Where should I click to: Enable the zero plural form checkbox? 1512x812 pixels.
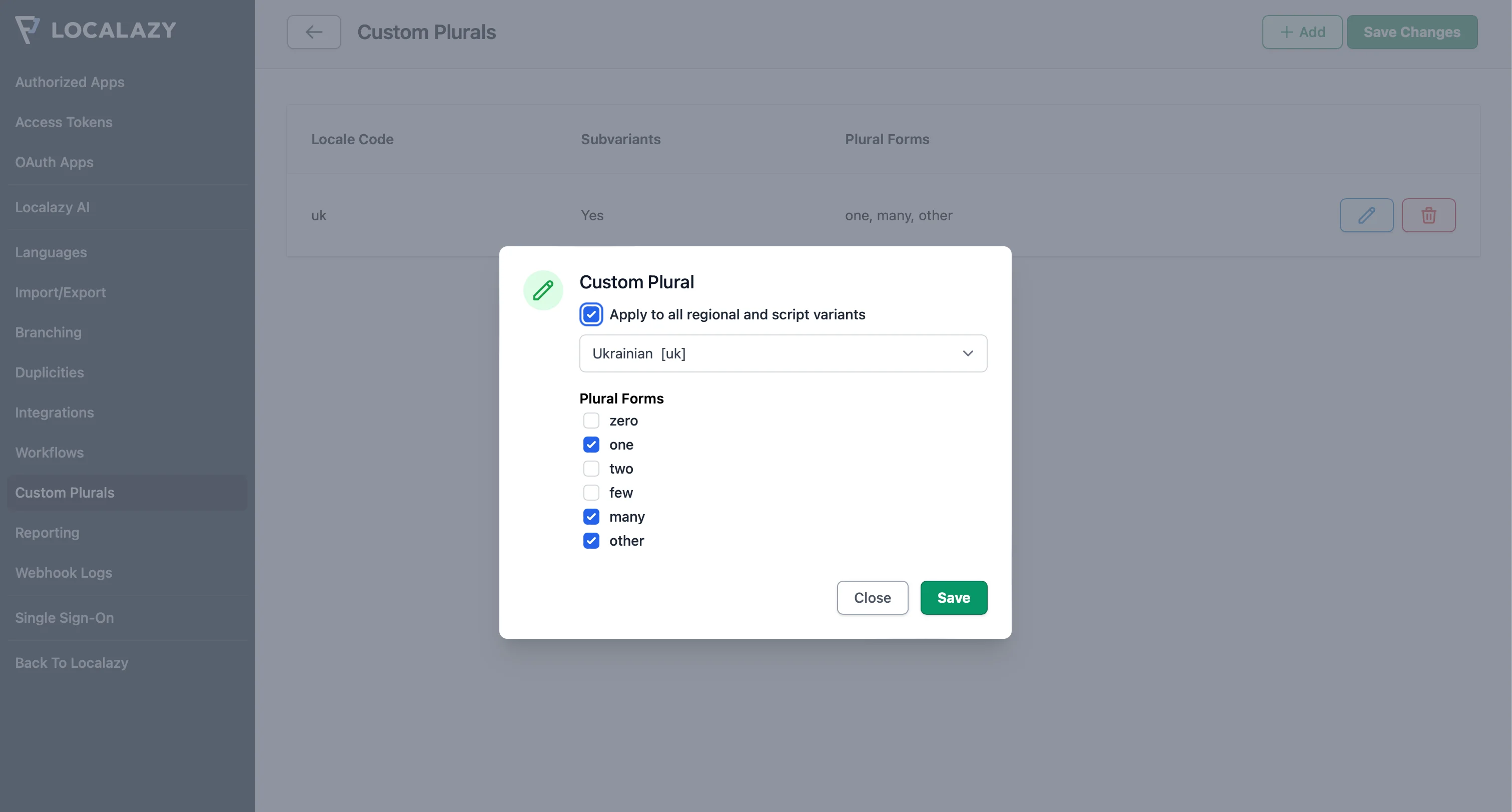pyautogui.click(x=591, y=421)
